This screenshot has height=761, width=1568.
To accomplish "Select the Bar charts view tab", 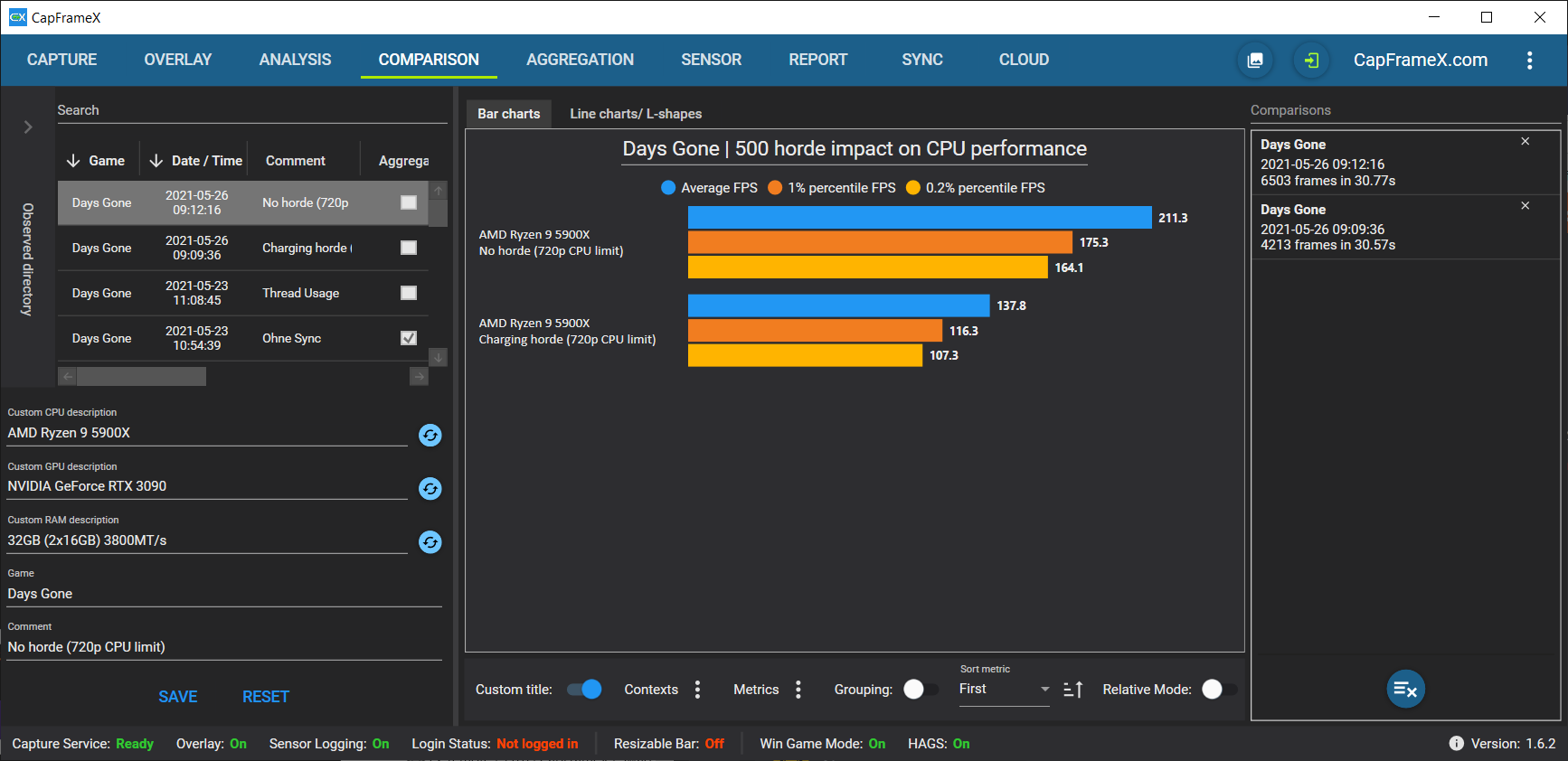I will pyautogui.click(x=508, y=114).
